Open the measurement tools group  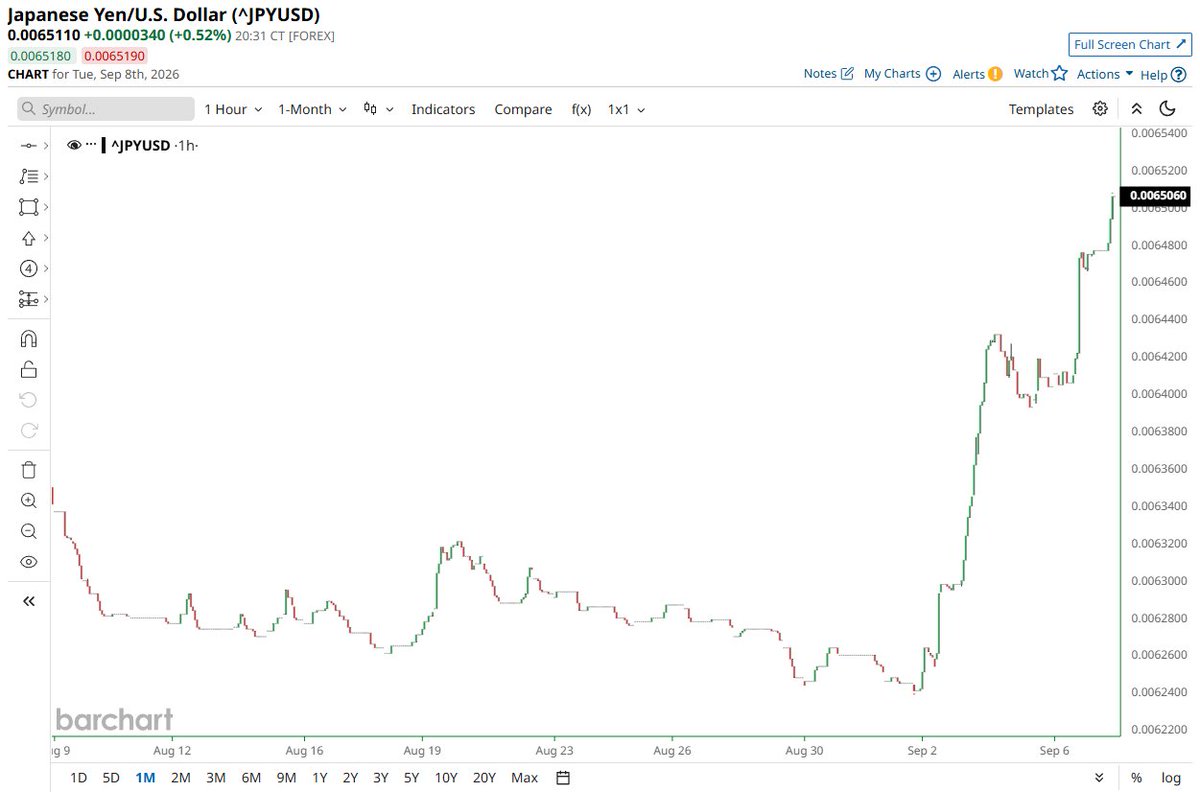tap(28, 299)
